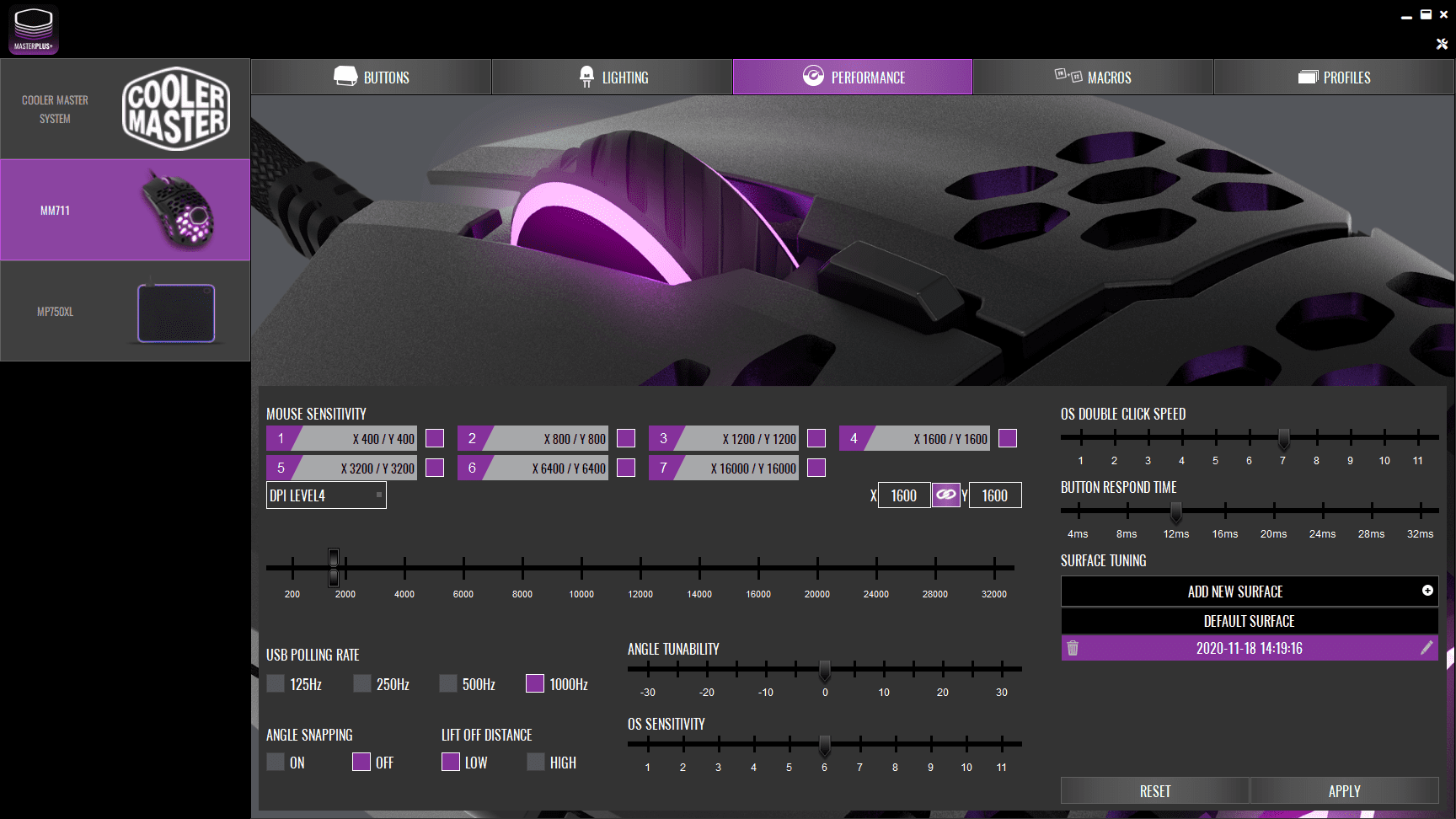Open the Lighting tab
The image size is (1456, 819).
coord(613,77)
